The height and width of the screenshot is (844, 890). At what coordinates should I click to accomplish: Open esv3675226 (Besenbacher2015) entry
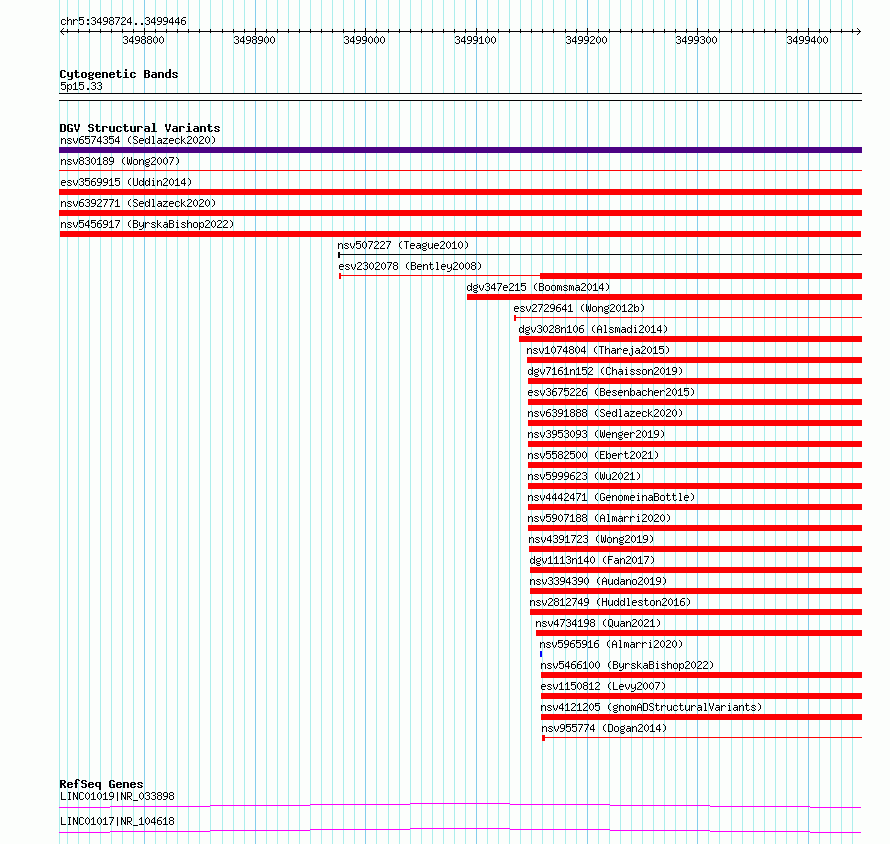[611, 392]
